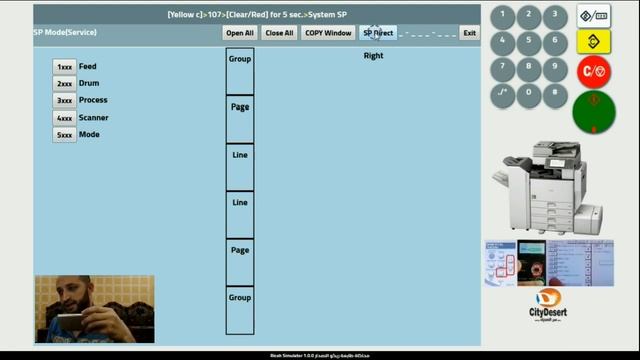Click the keypad diagram thumbnail
The width and height of the screenshot is (640, 360).
tap(501, 263)
